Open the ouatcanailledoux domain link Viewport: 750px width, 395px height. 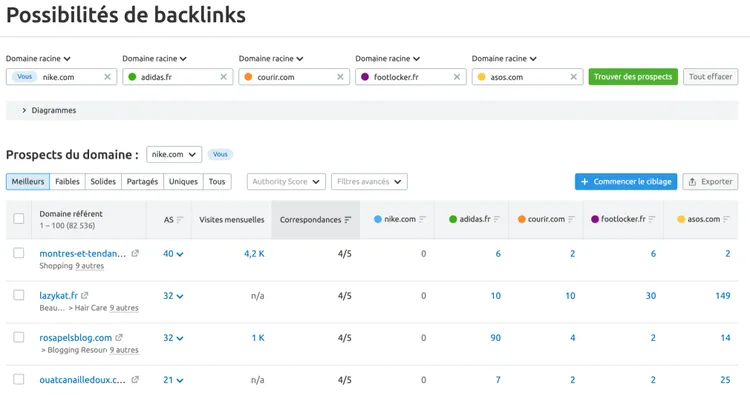point(83,380)
